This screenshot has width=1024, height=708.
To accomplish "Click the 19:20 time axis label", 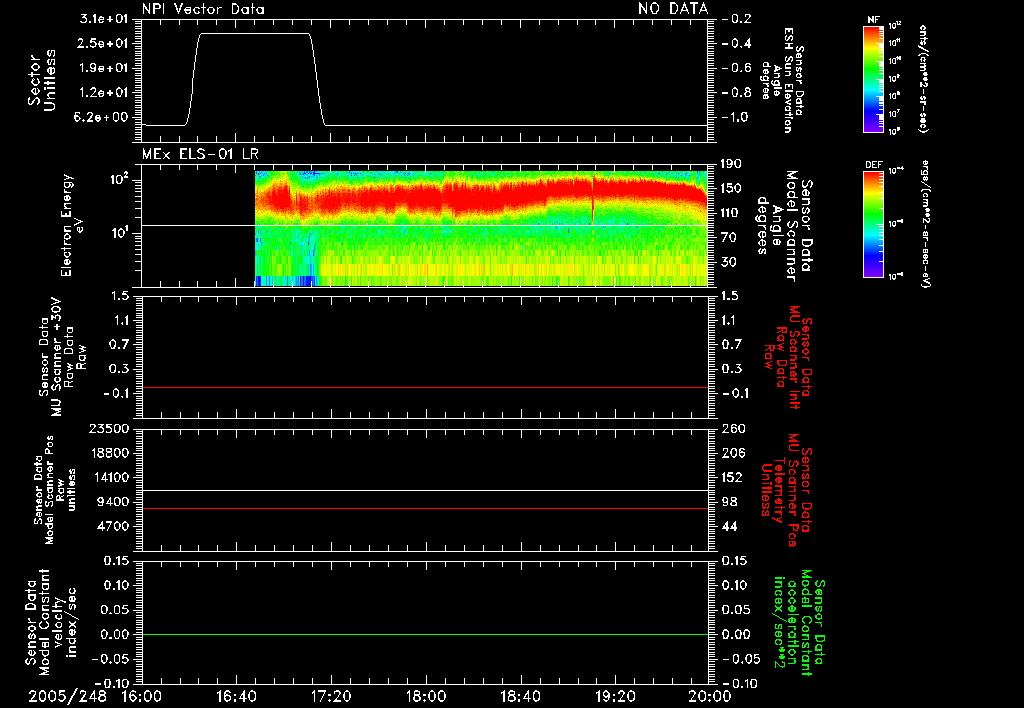I will point(615,696).
